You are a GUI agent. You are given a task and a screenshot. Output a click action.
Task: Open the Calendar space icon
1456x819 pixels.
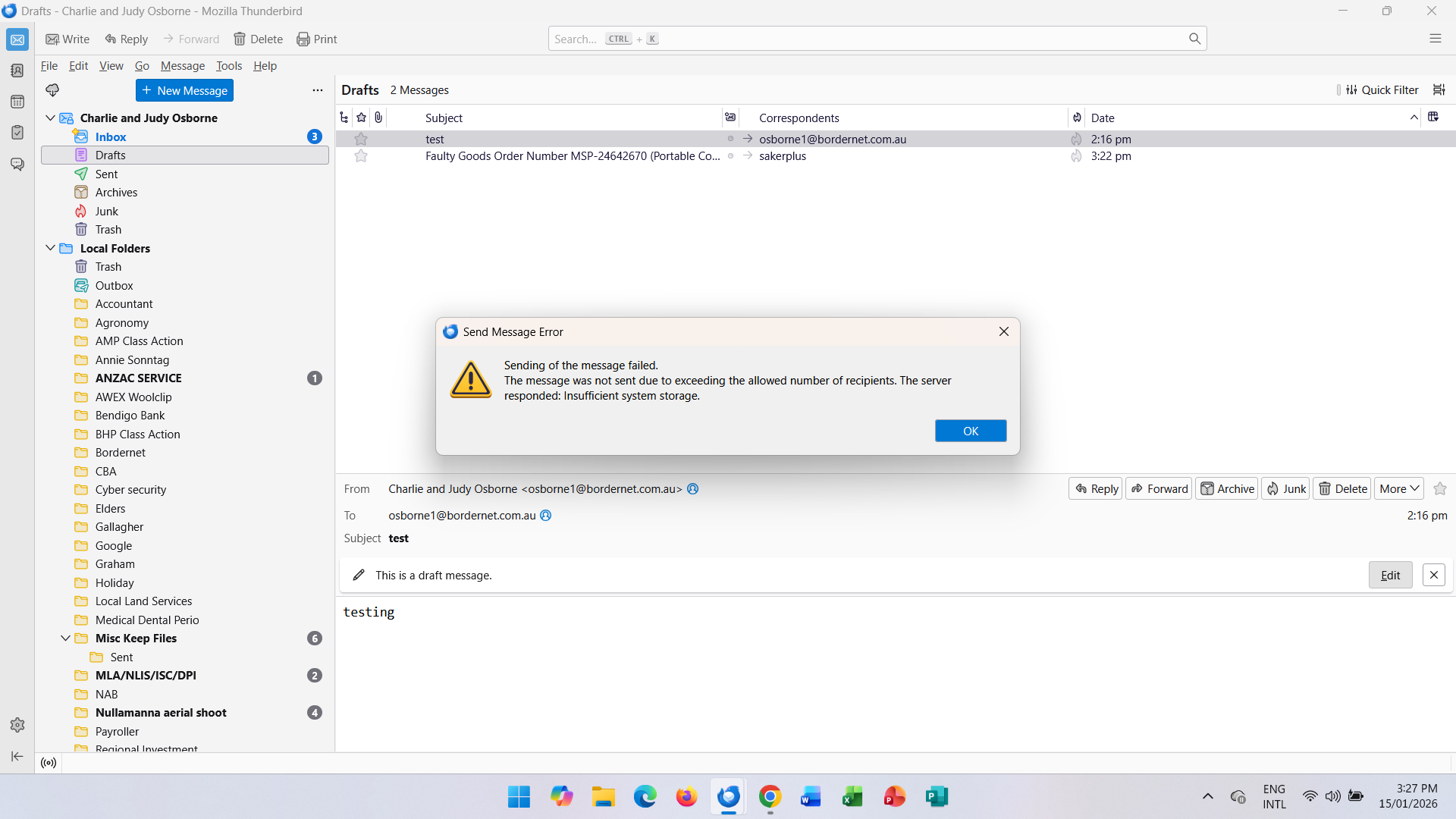coord(17,102)
